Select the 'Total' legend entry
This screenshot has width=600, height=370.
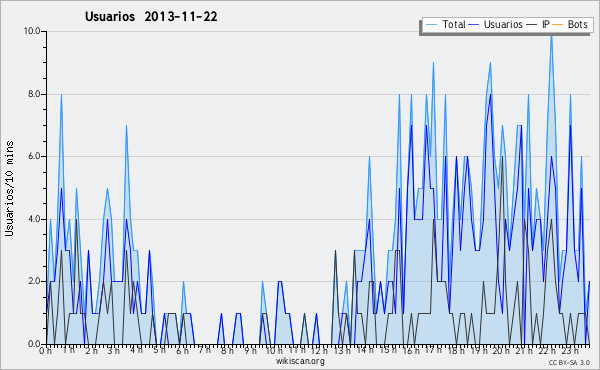coord(445,24)
